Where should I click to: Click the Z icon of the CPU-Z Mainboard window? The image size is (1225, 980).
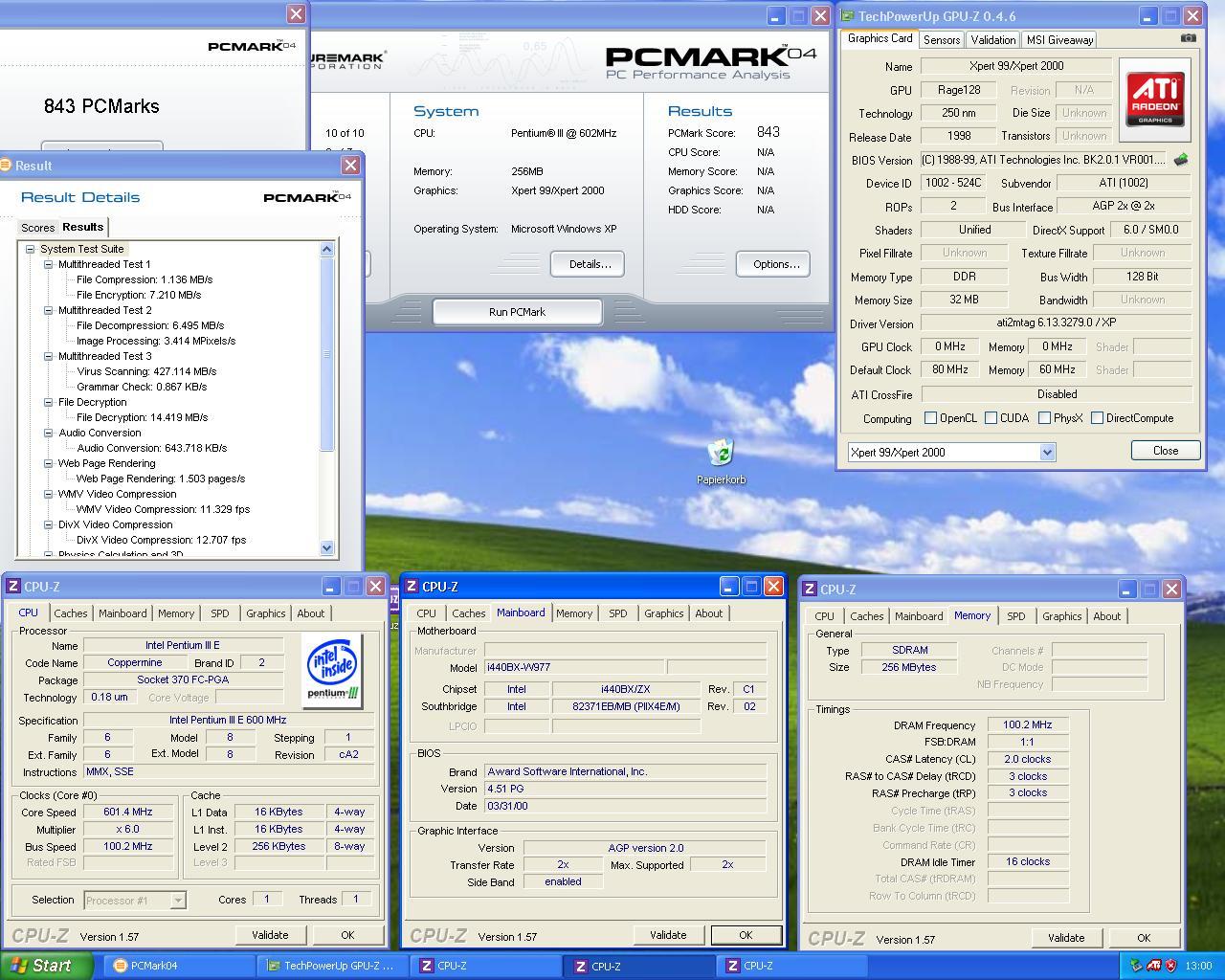coord(411,587)
